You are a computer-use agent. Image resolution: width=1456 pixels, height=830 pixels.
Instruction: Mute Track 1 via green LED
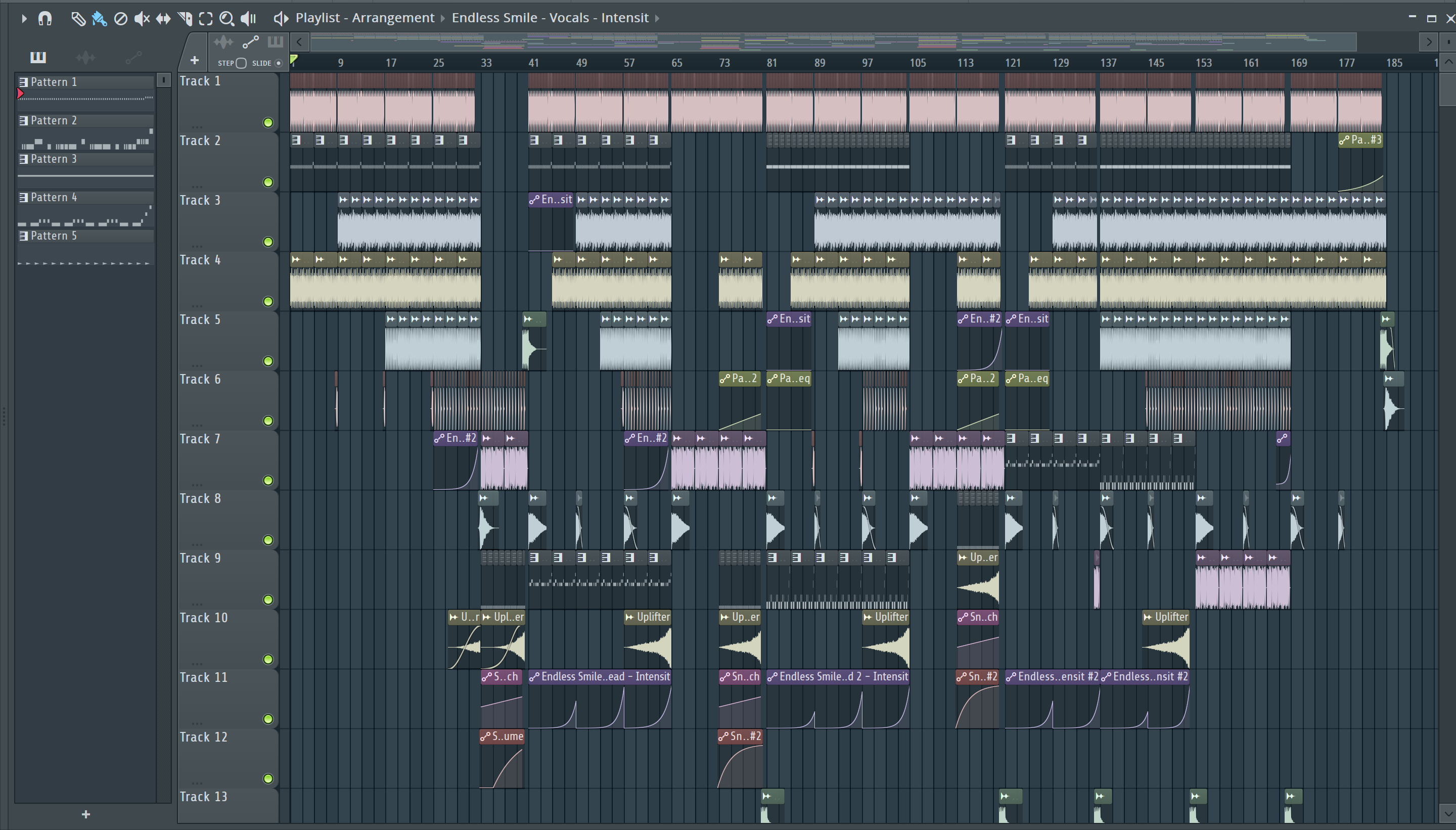[x=268, y=122]
